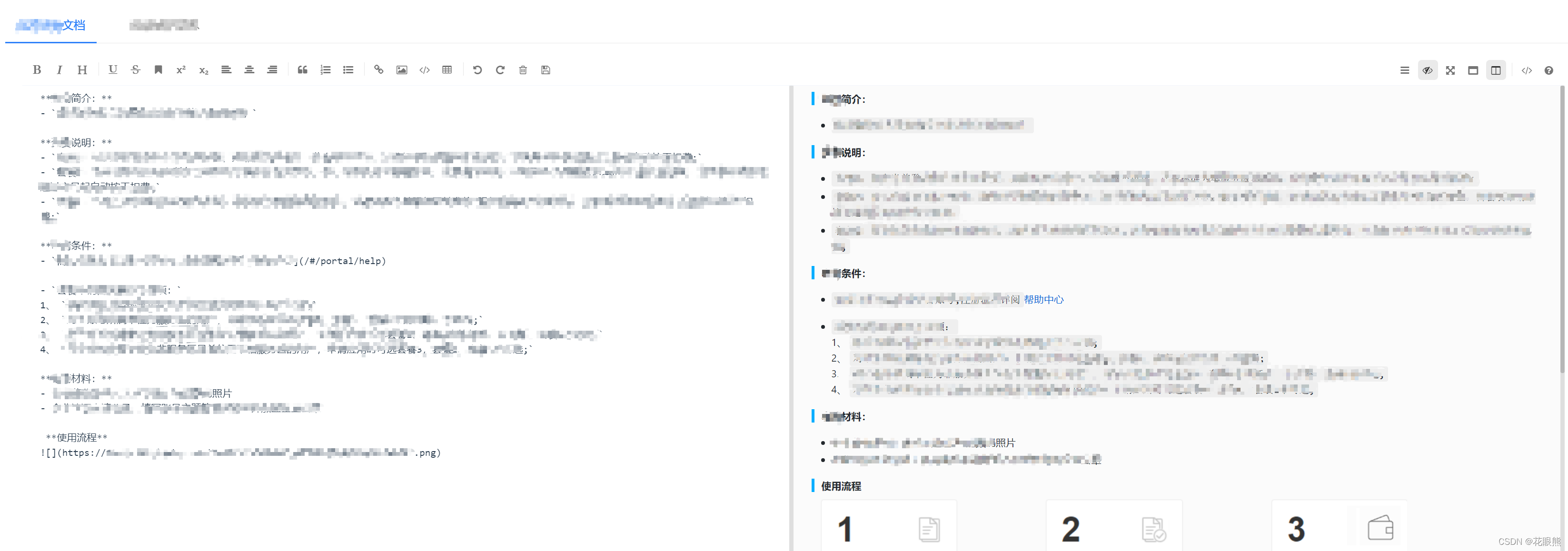1568x551 pixels.
Task: Open the markdown help guide
Action: tap(1549, 70)
